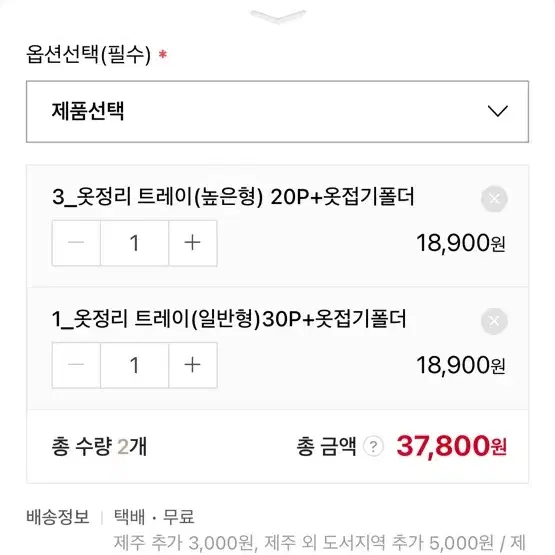The width and height of the screenshot is (555, 555).
Task: Click the 옵션선택(필수) heading
Action: 88,55
